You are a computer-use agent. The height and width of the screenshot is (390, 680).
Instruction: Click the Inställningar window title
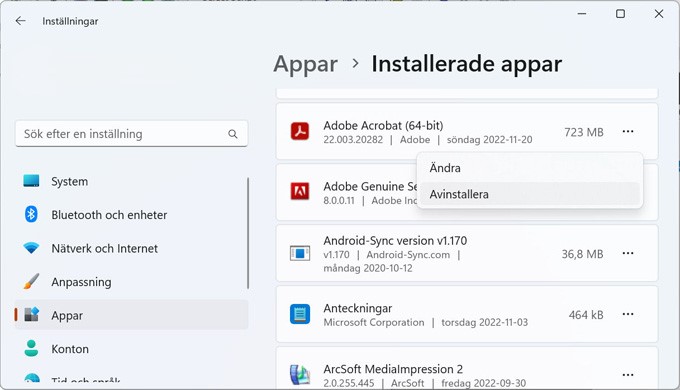click(70, 21)
